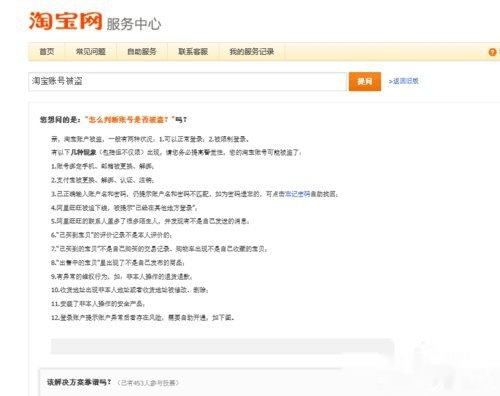Follow the 返回旧版 link
500x396 pixels.
tap(404, 81)
